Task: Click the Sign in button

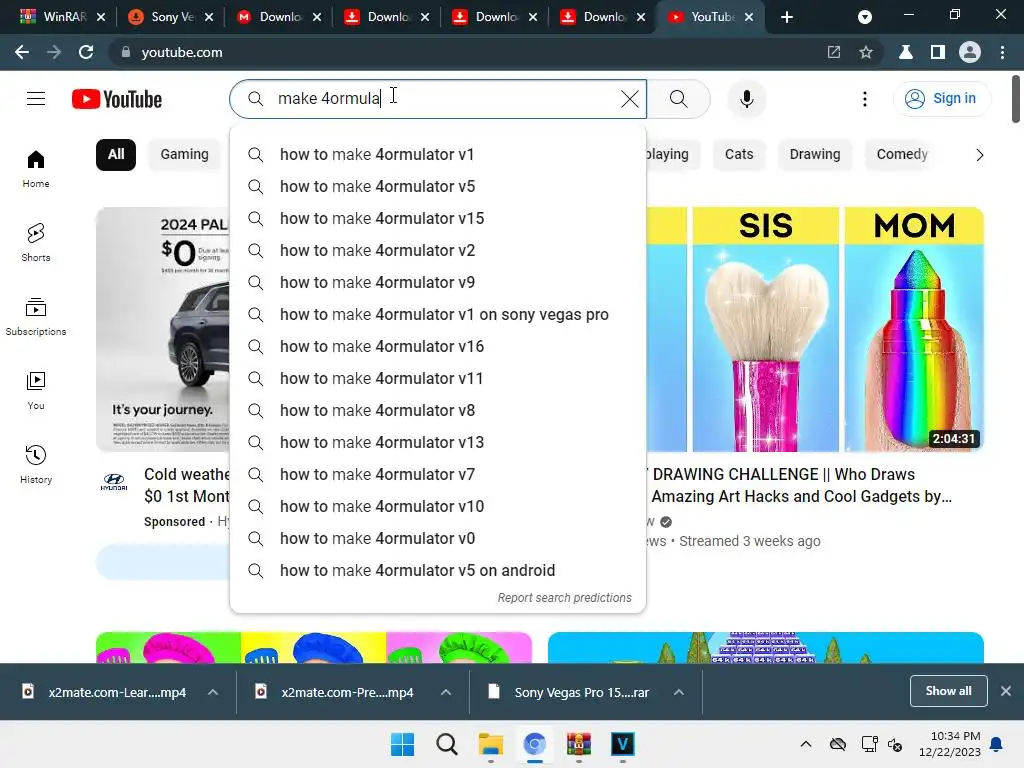Action: [941, 99]
